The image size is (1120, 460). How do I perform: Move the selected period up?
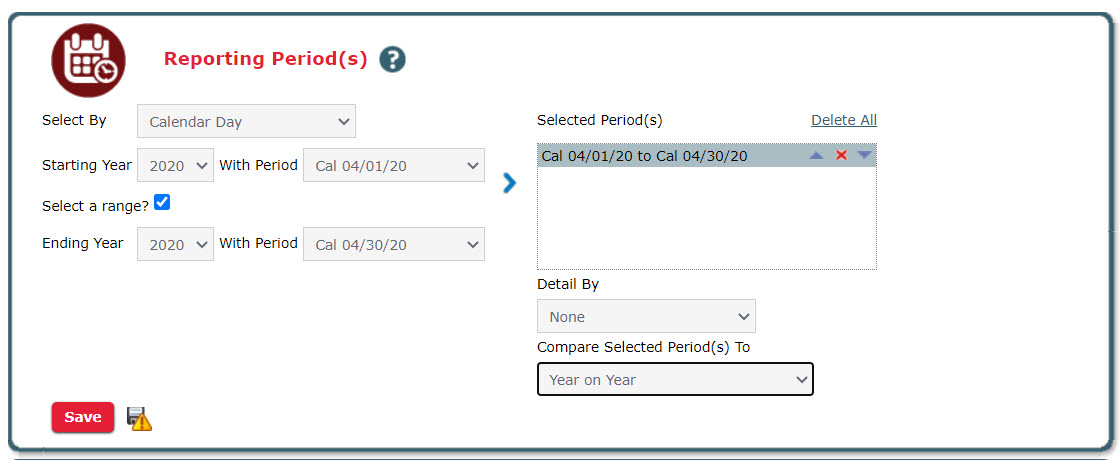pyautogui.click(x=817, y=156)
